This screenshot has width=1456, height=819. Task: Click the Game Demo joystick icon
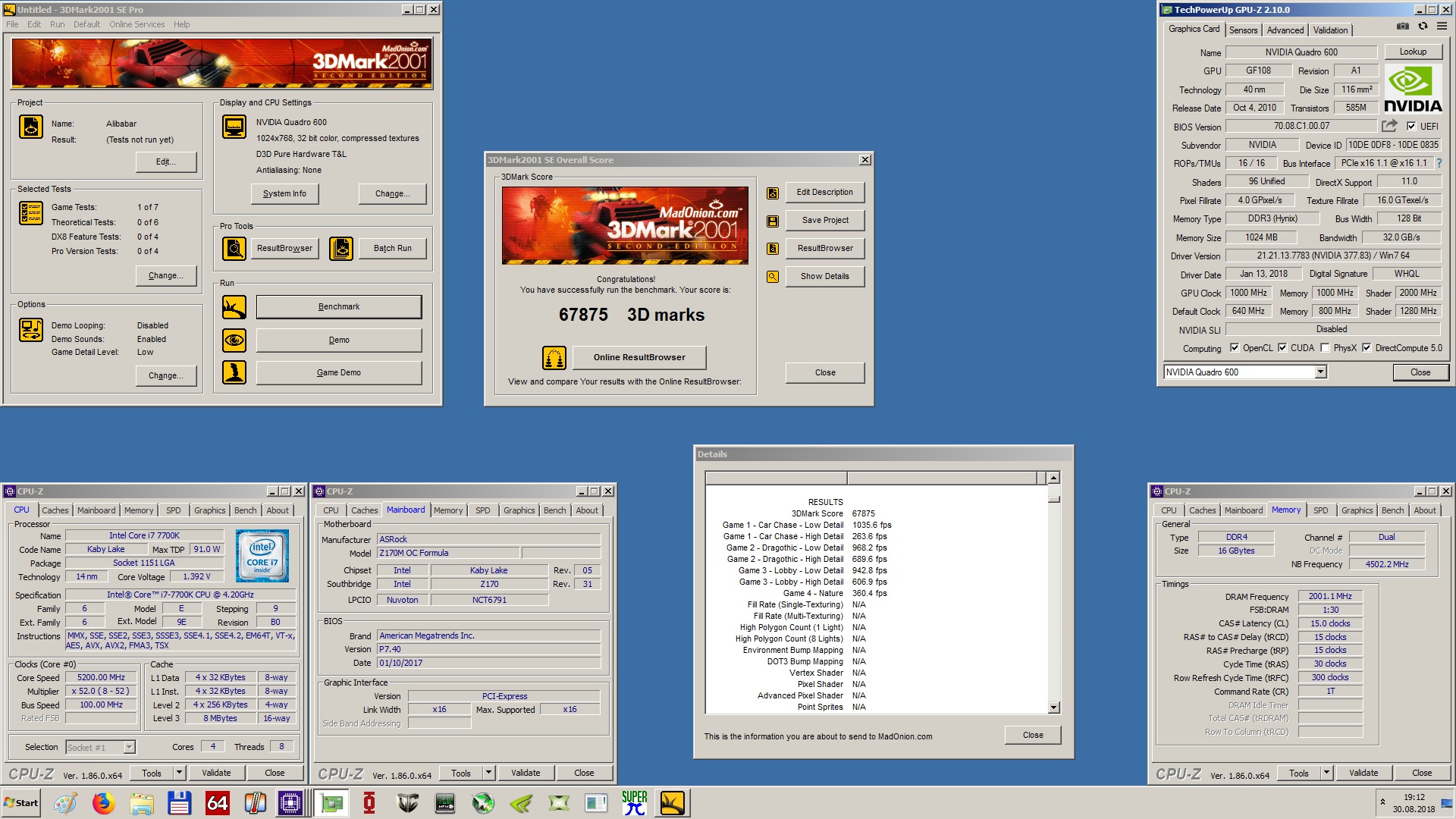(234, 372)
